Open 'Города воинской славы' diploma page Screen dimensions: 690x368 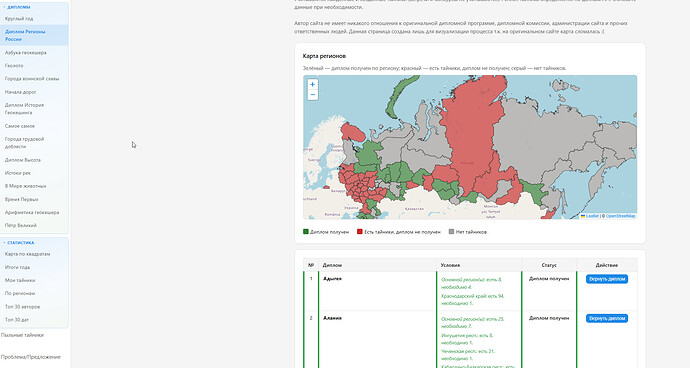(32, 79)
